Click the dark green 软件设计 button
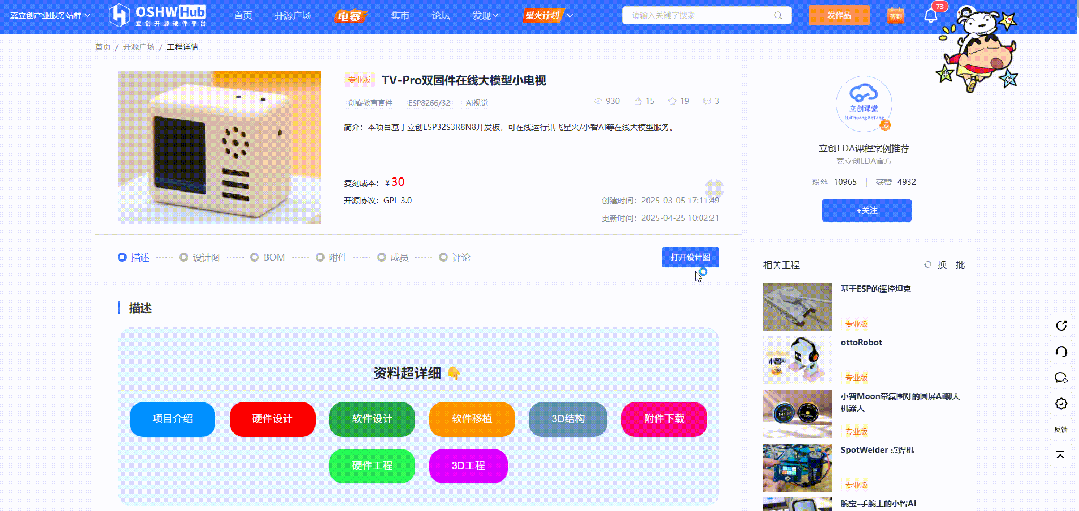Image resolution: width=1079 pixels, height=511 pixels. pyautogui.click(x=372, y=419)
